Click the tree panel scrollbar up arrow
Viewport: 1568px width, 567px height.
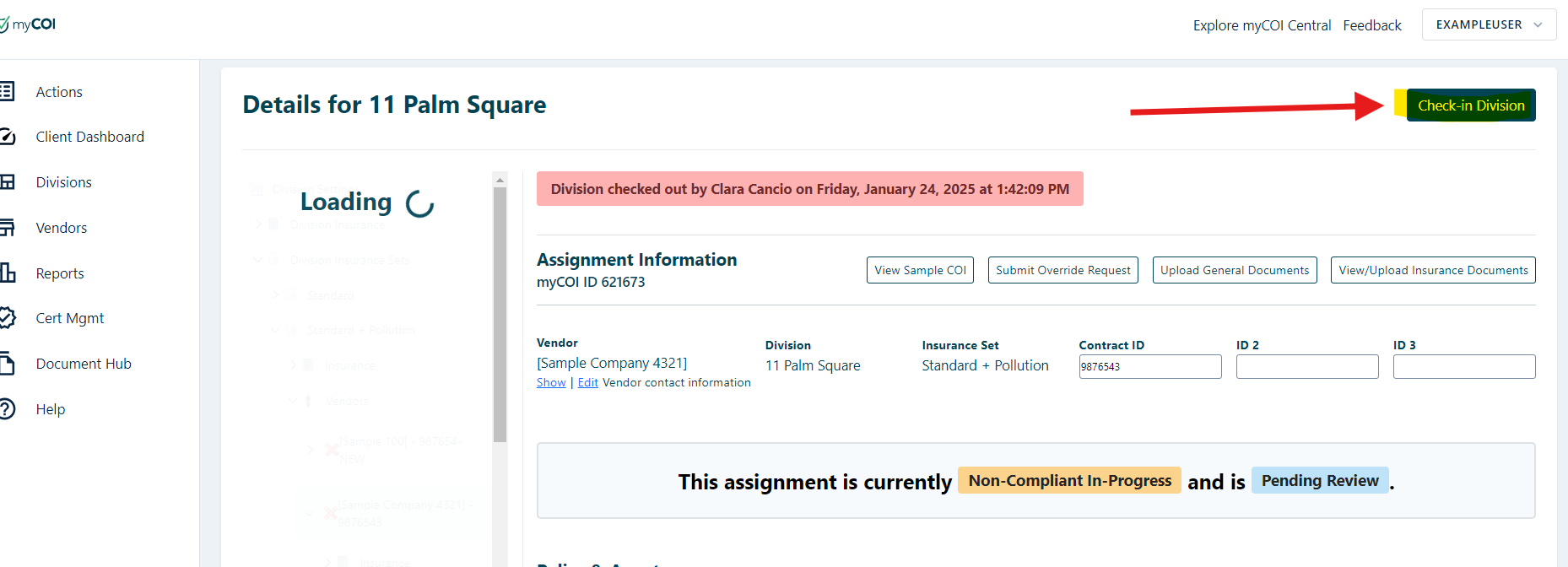(x=500, y=180)
